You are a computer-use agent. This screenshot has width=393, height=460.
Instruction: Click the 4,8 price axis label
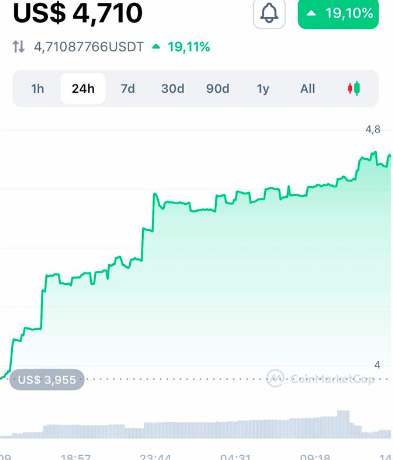373,129
